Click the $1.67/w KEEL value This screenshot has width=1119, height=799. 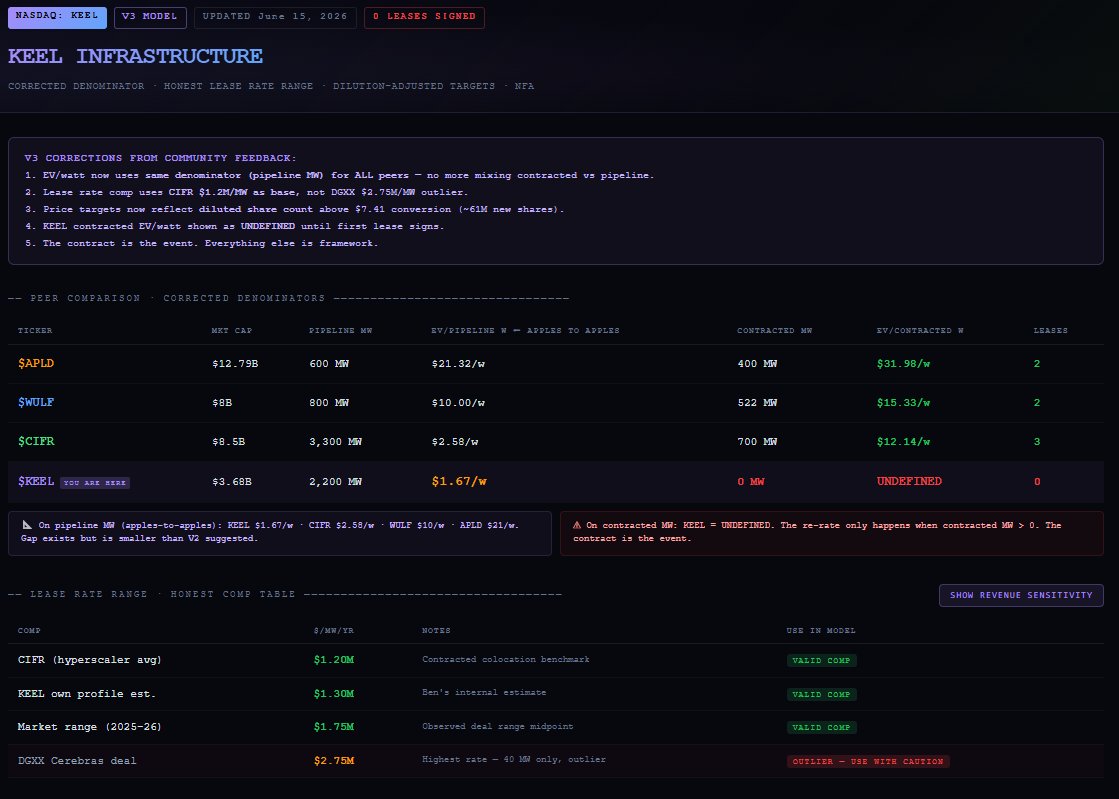(459, 482)
